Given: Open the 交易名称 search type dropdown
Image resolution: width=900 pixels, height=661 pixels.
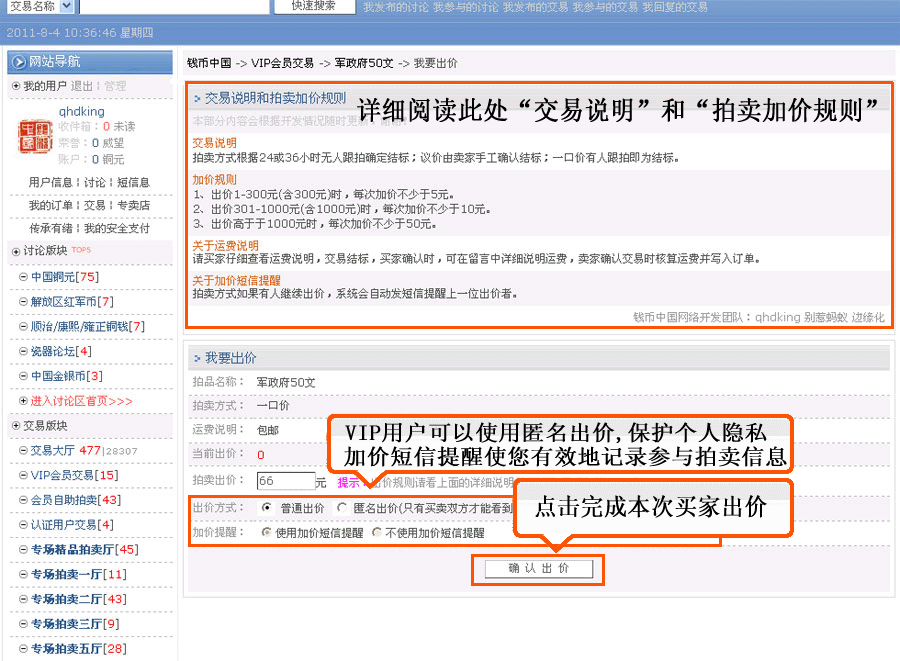Looking at the screenshot, I should click(66, 6).
